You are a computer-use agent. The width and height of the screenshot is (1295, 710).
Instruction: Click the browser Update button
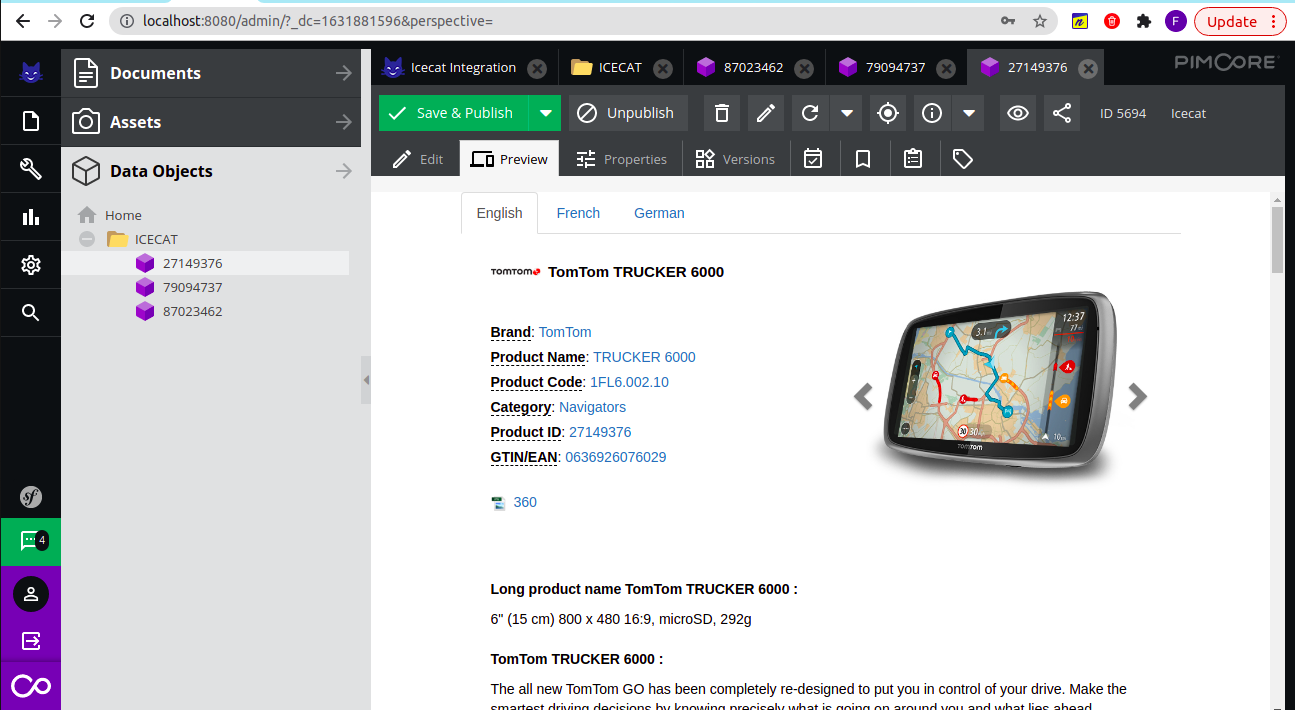[1239, 21]
